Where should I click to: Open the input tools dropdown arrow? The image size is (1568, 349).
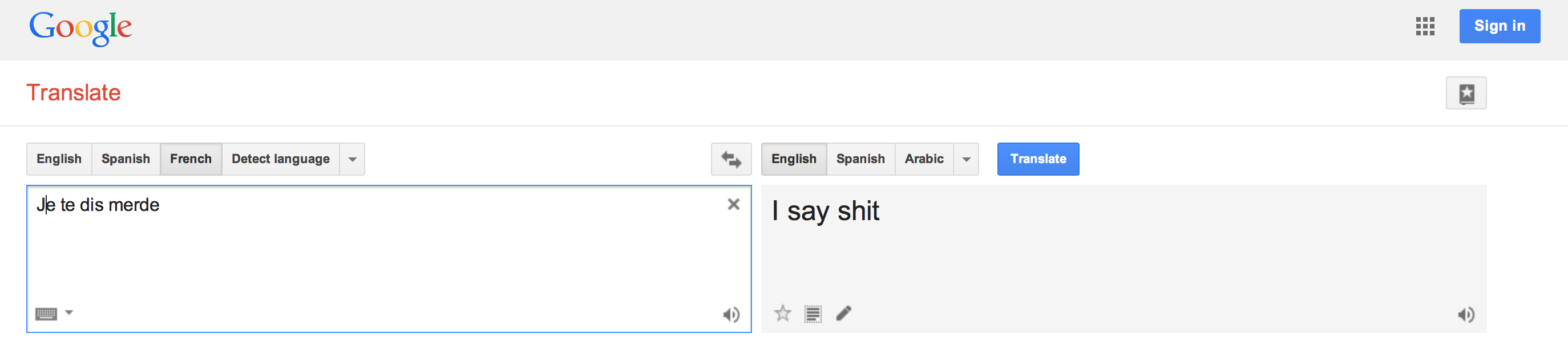point(70,313)
